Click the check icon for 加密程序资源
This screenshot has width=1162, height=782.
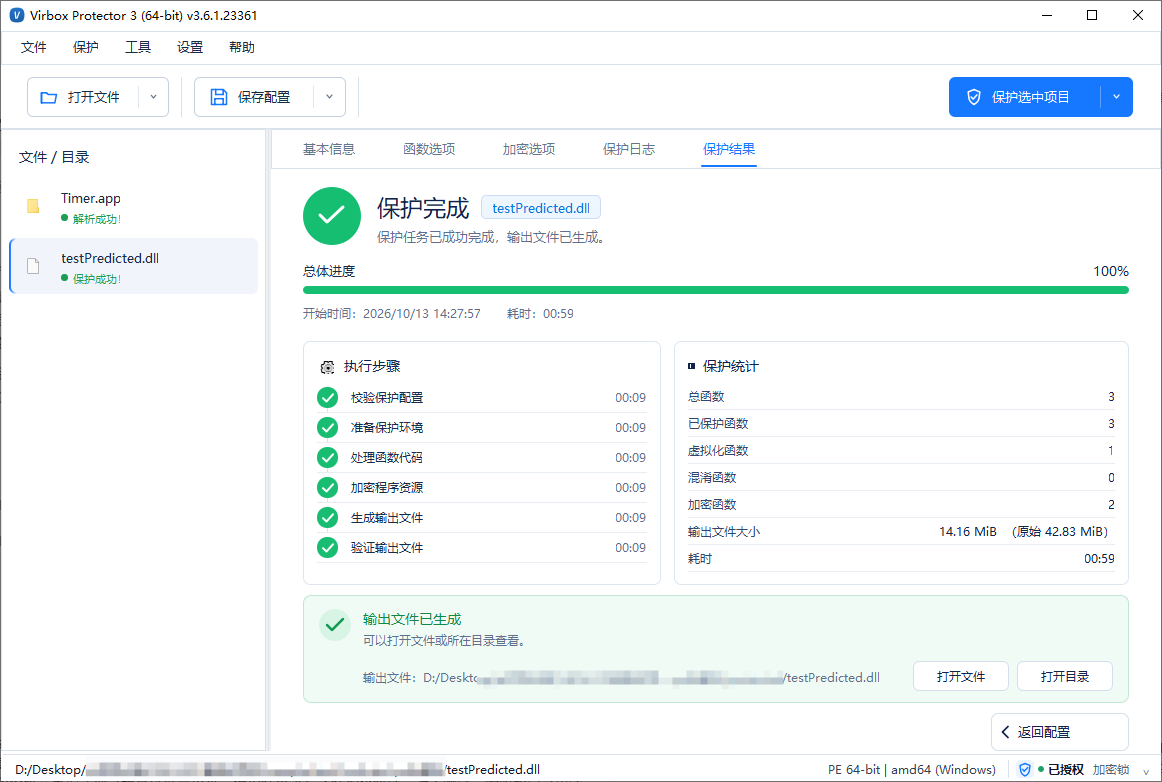(328, 488)
